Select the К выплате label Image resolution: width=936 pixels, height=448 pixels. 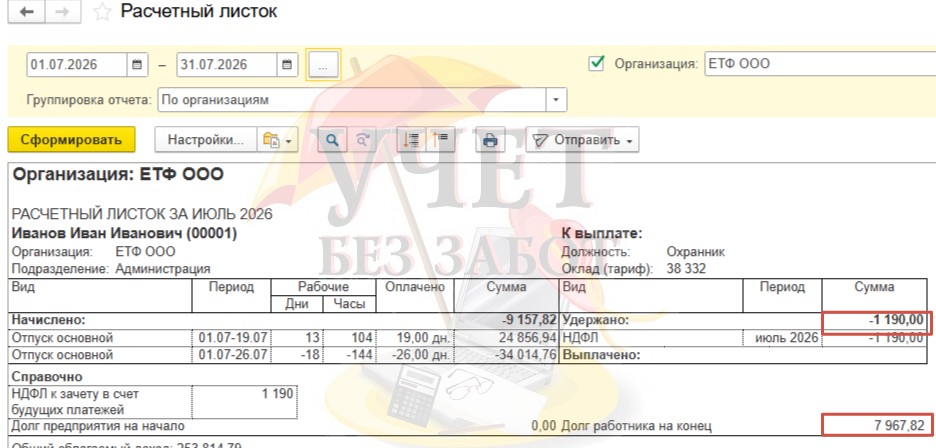click(602, 234)
